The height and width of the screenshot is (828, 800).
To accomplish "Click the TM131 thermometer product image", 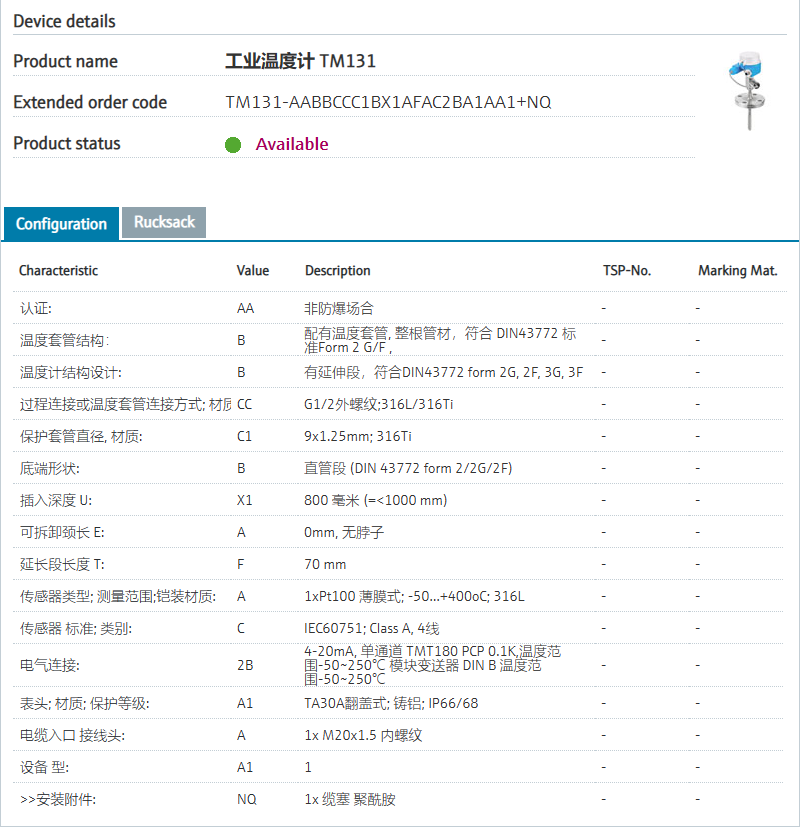I will [748, 92].
